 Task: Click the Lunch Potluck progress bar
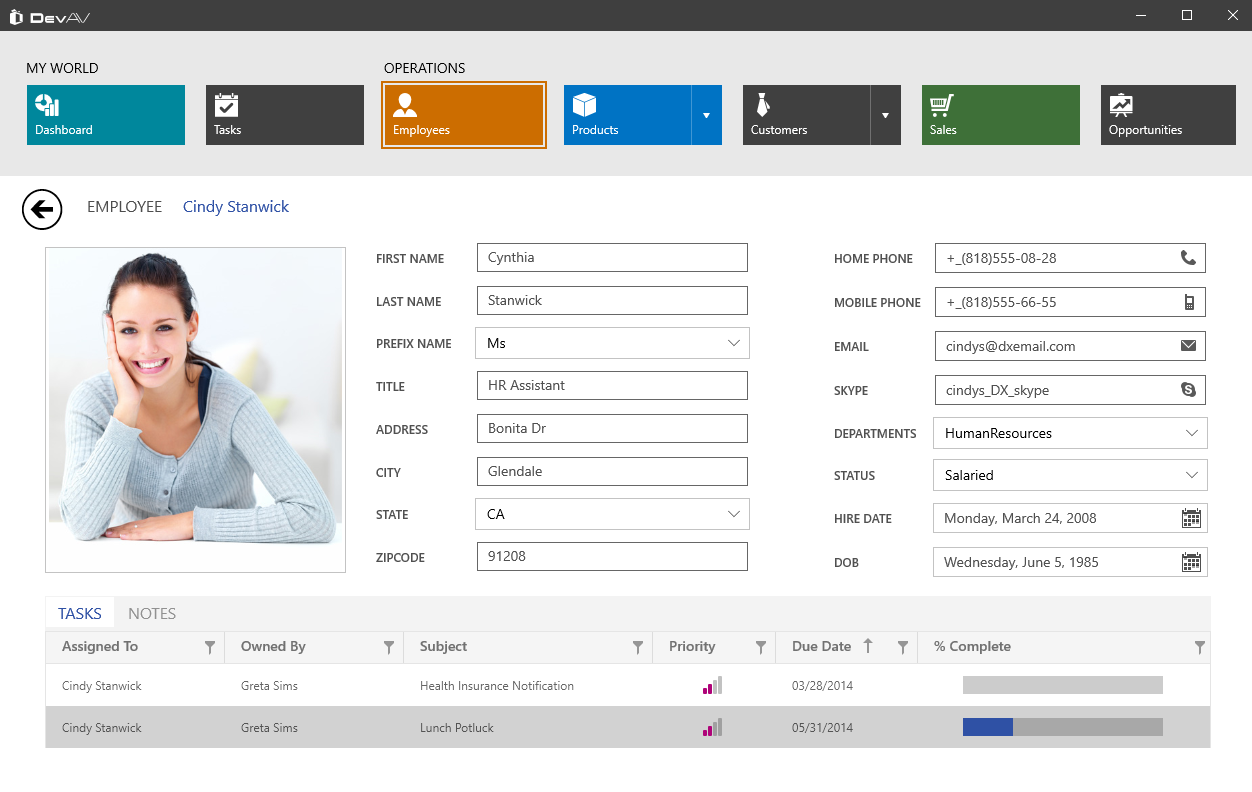(x=1062, y=727)
